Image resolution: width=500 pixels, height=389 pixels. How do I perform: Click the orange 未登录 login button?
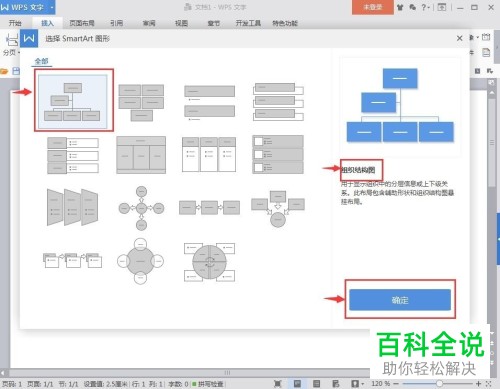coord(373,7)
